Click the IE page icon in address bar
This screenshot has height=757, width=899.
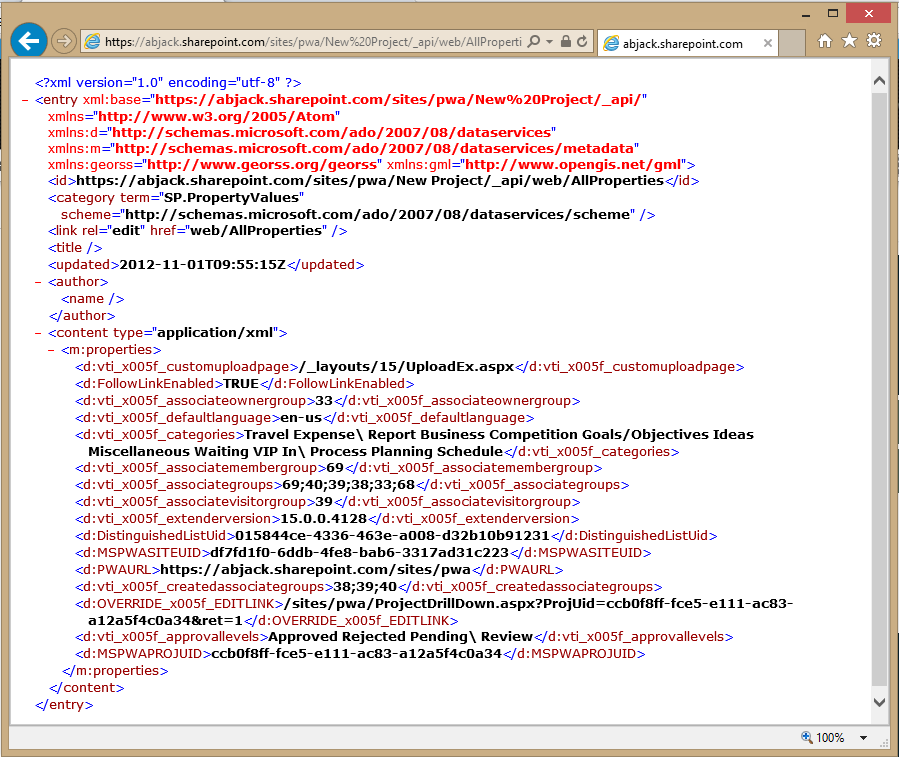(x=92, y=41)
